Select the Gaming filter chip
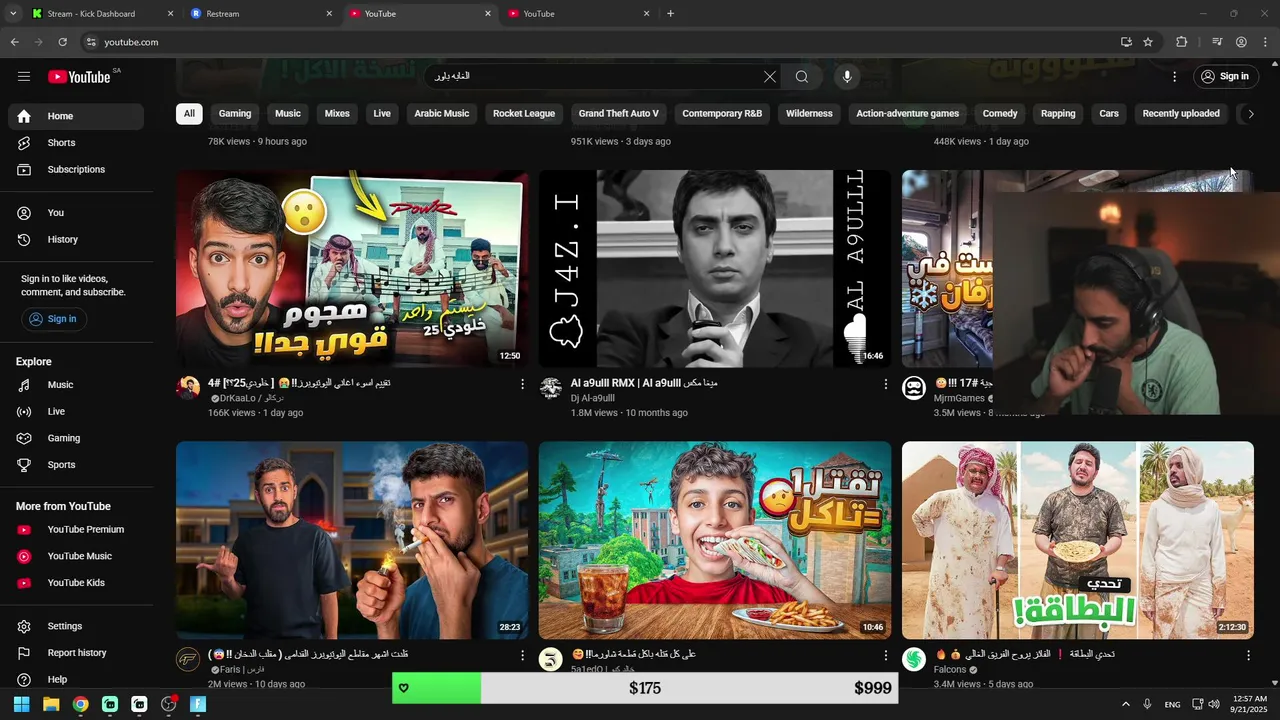 [x=235, y=114]
